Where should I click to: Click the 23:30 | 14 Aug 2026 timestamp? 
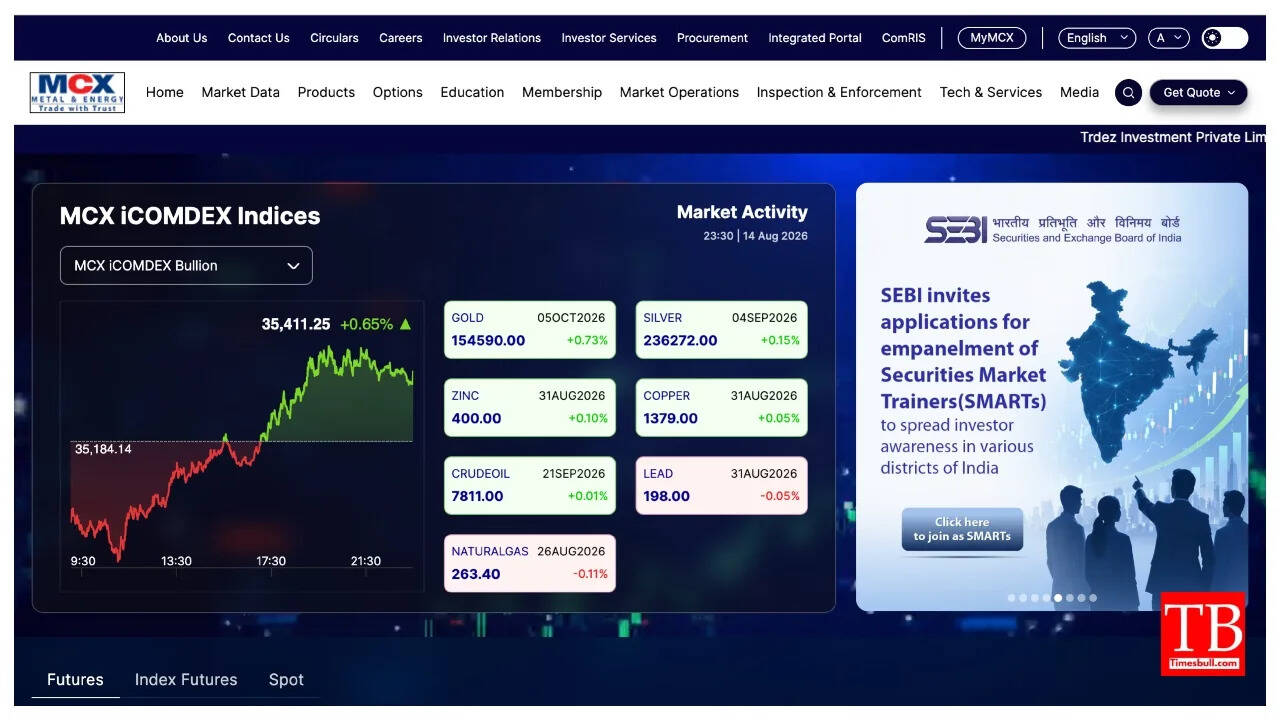pyautogui.click(x=755, y=236)
